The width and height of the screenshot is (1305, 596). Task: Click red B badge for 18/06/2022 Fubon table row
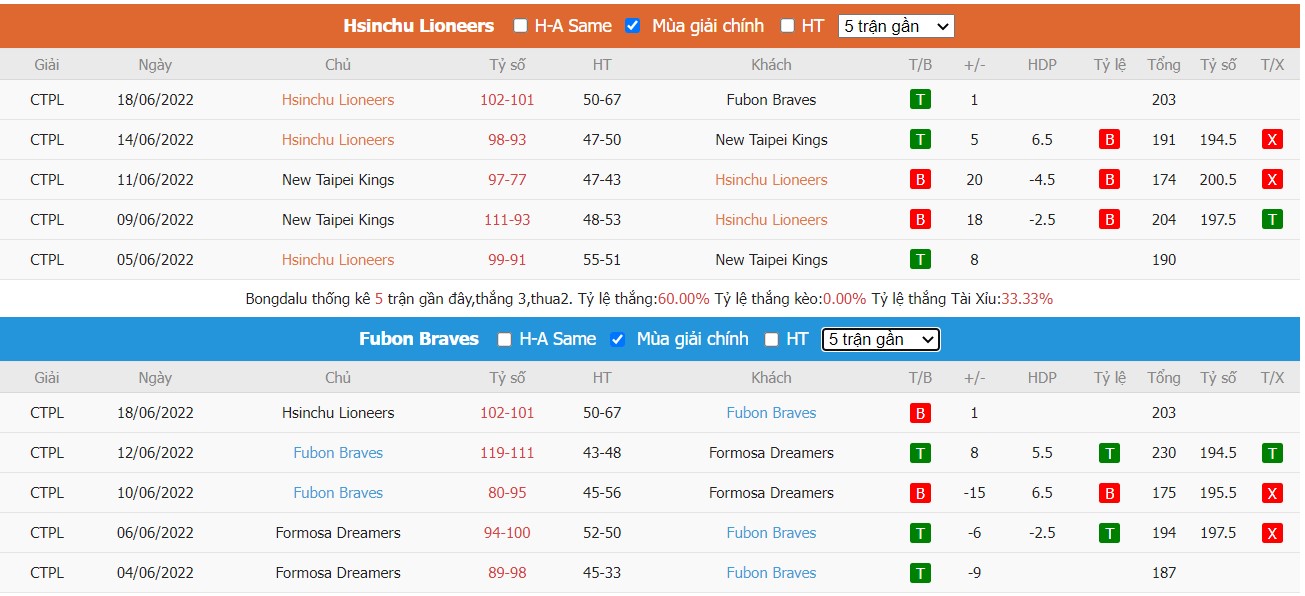[x=920, y=413]
